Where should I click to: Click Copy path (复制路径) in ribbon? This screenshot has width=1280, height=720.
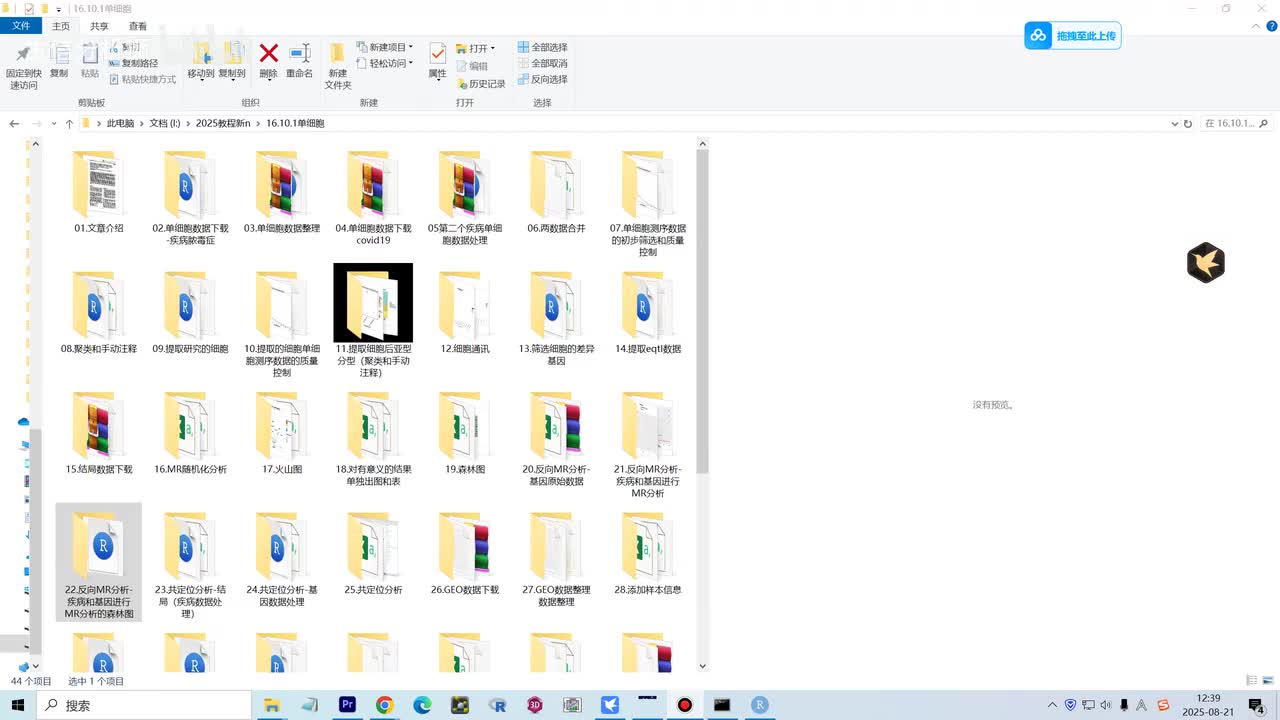pyautogui.click(x=134, y=63)
